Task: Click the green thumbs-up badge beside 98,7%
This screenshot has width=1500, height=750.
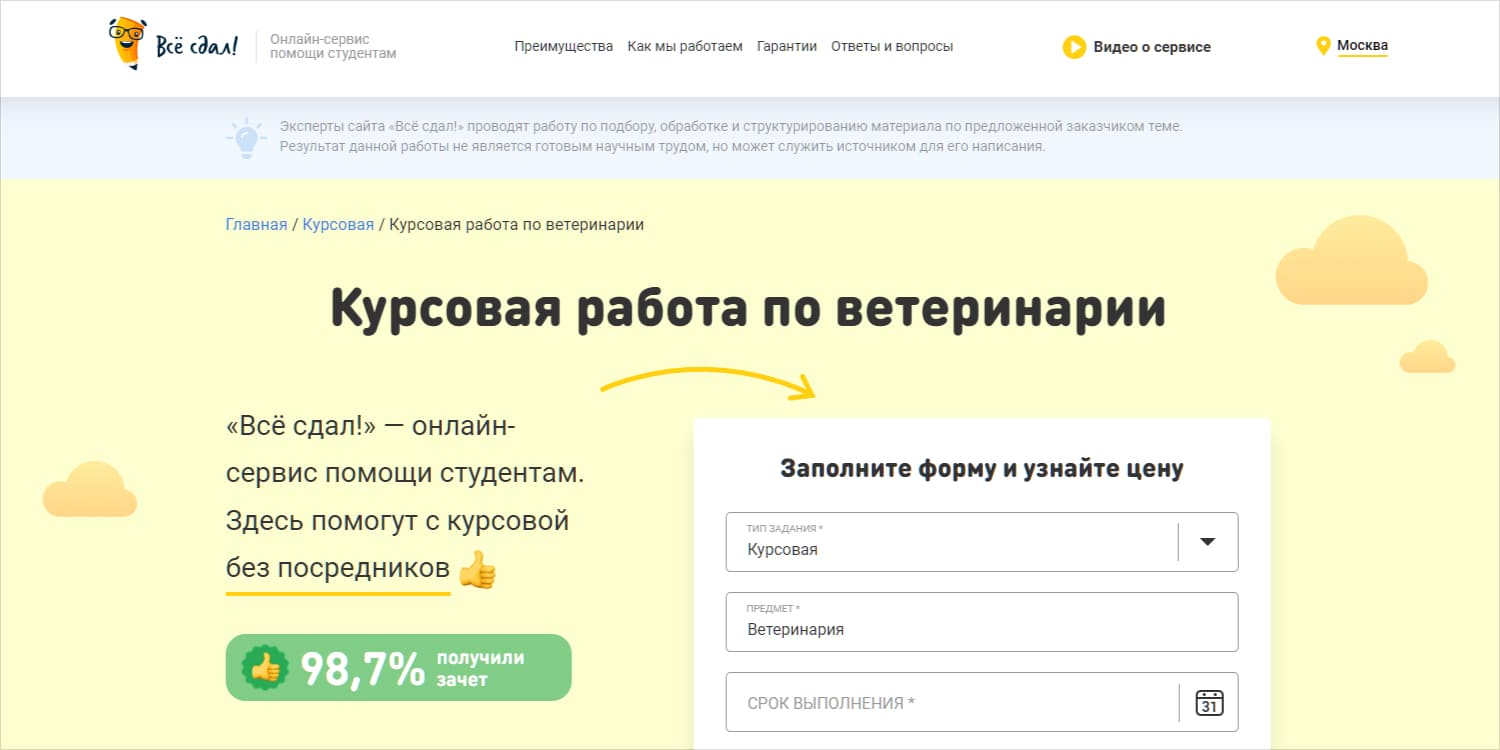Action: [x=265, y=668]
